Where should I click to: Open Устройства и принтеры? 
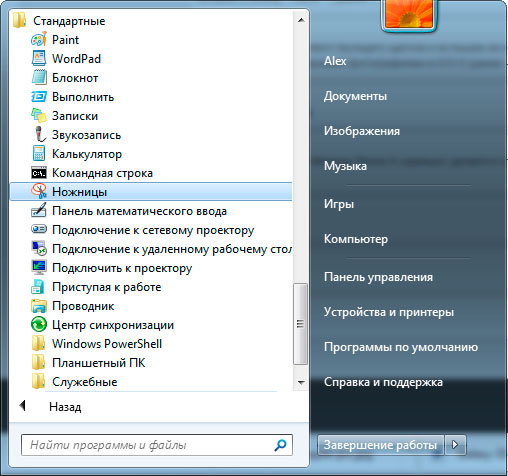[389, 312]
